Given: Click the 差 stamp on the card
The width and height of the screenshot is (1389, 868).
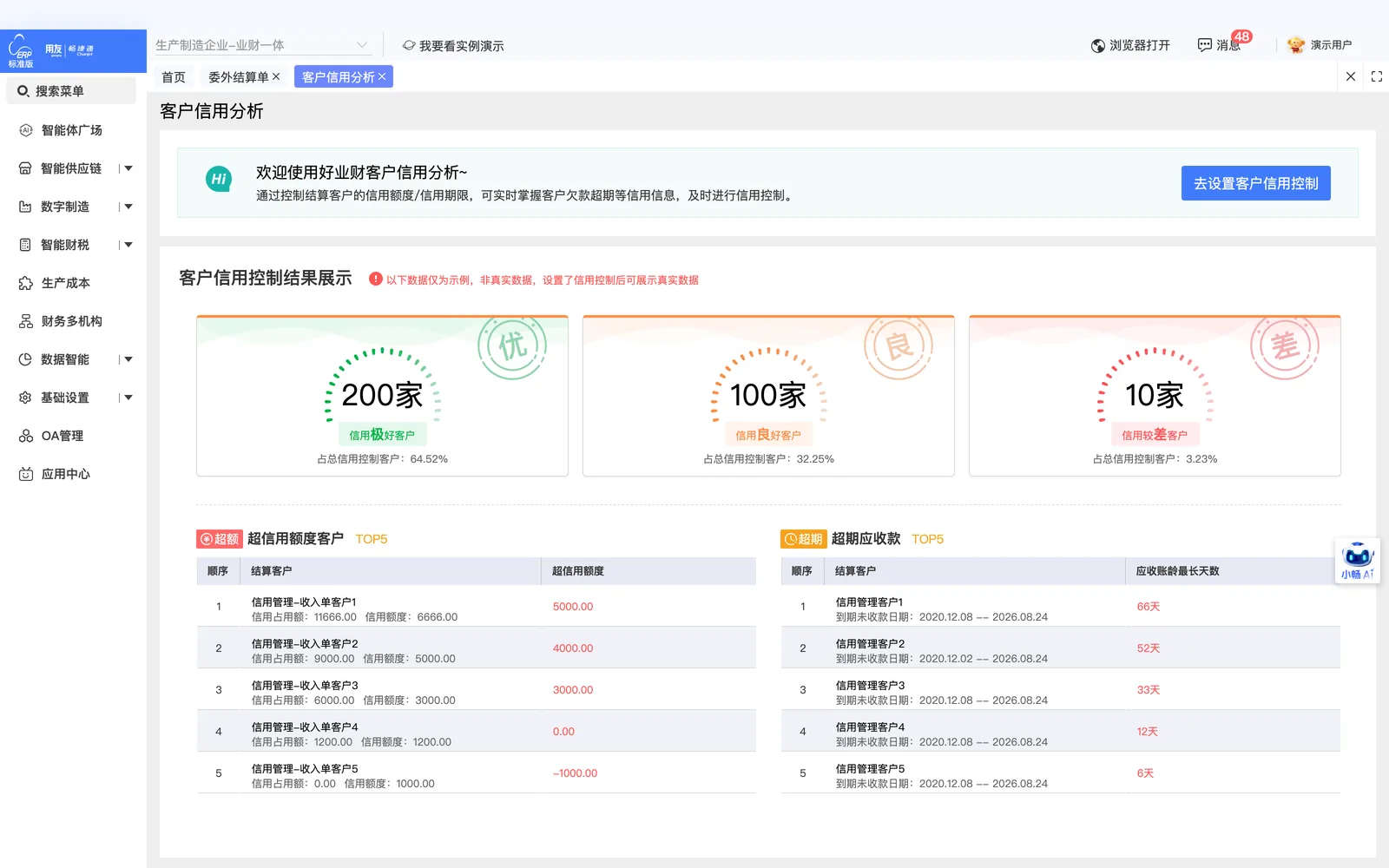Looking at the screenshot, I should (x=1285, y=345).
